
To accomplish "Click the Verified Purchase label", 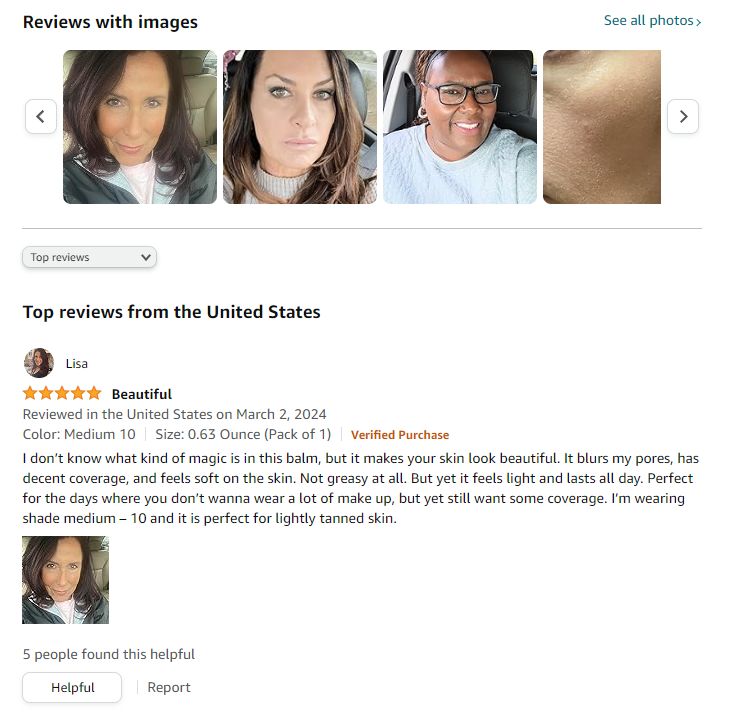I will pos(400,435).
